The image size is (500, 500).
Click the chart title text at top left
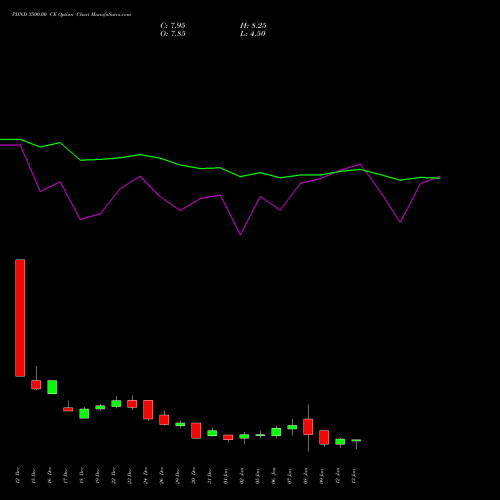tap(71, 14)
